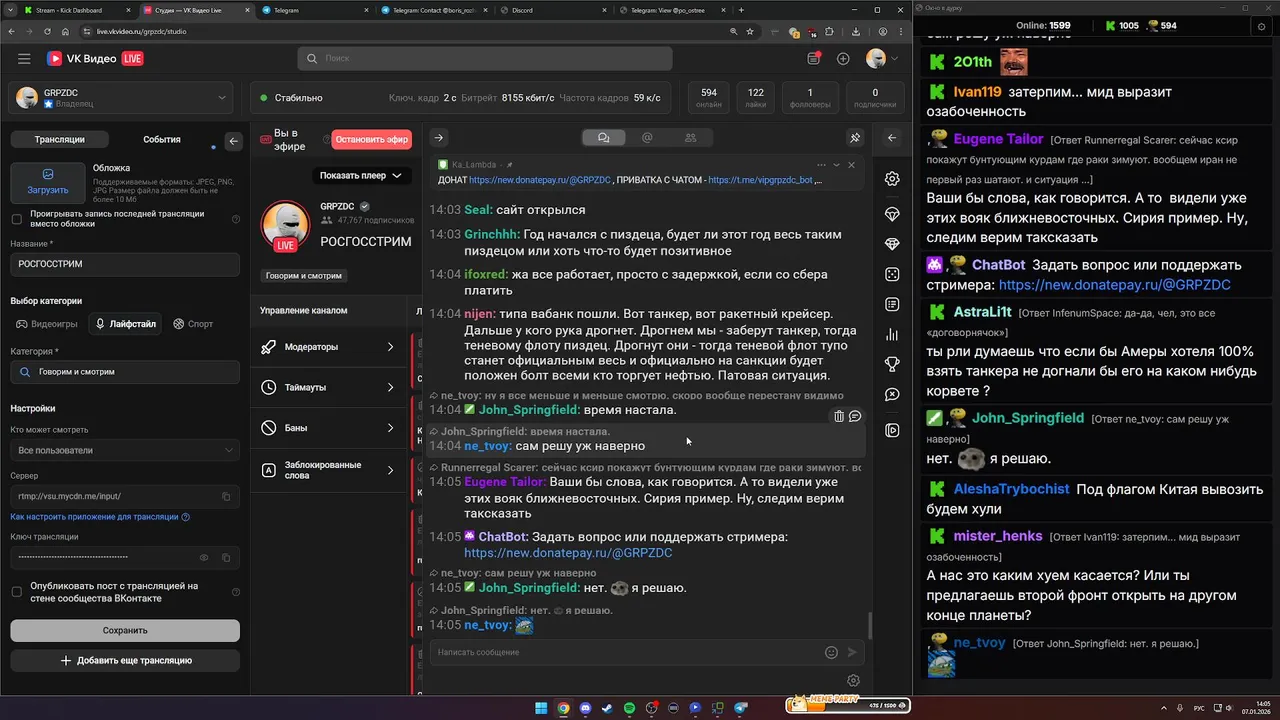Open the VK Видео notifications icon with red dot

click(x=814, y=59)
